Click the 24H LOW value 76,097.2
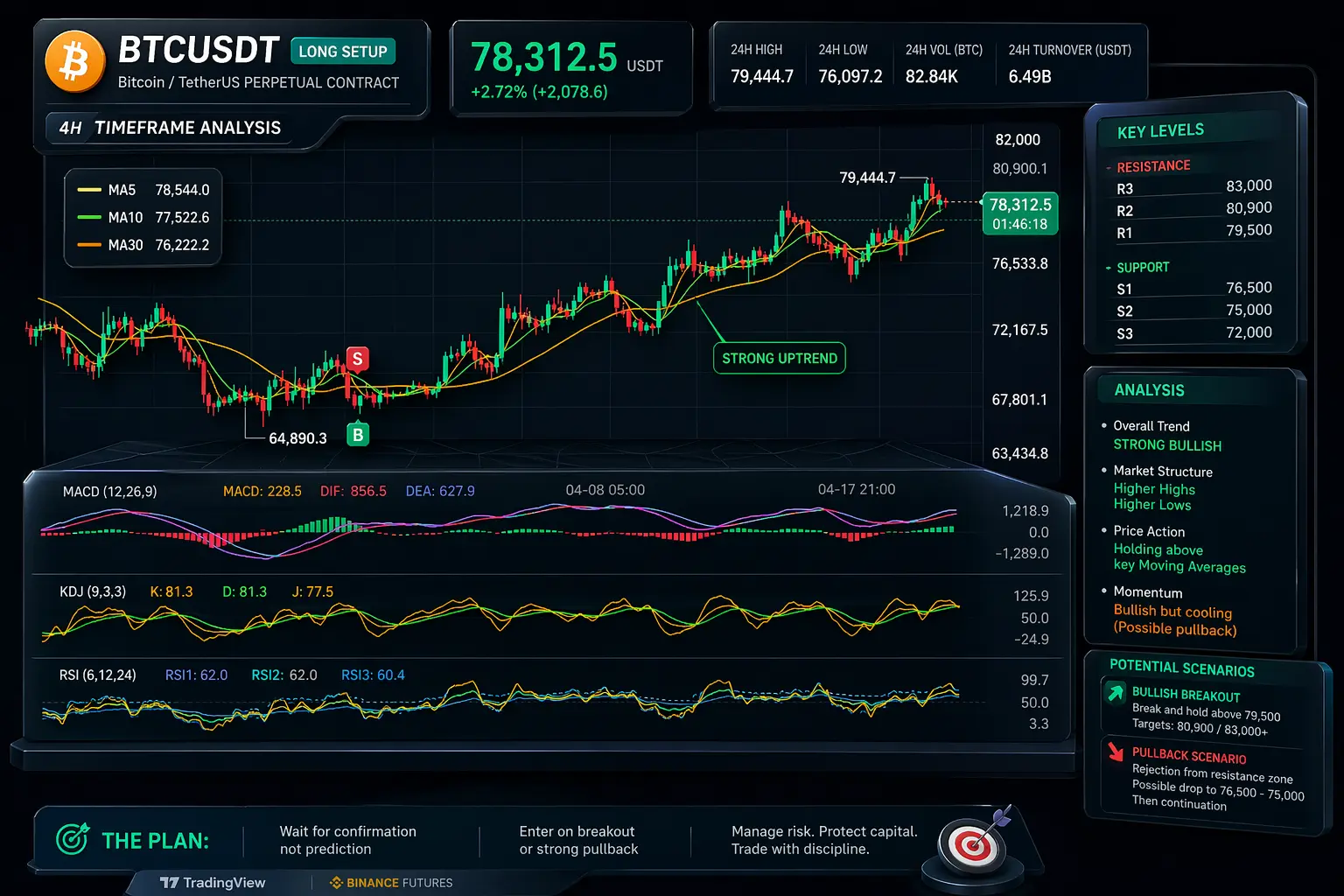The width and height of the screenshot is (1344, 896). click(850, 76)
